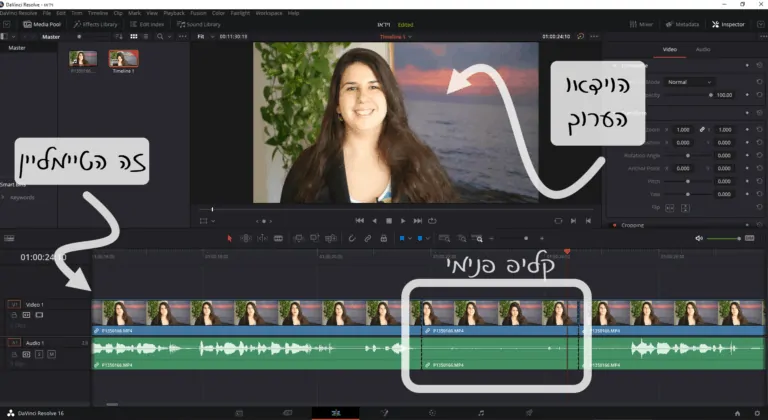Click the Full Extent Zoom icon
This screenshot has width=768, height=420.
444,238
